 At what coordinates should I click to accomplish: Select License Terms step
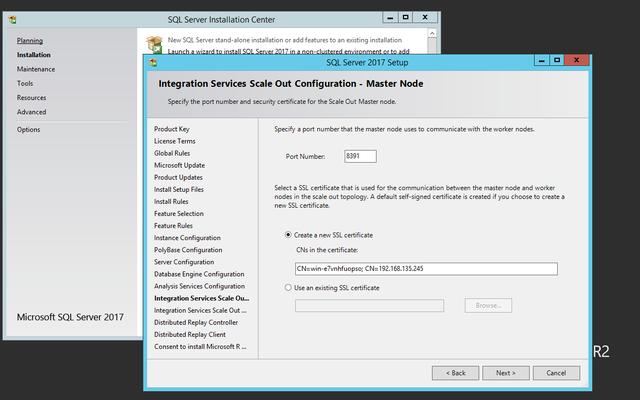pyautogui.click(x=175, y=141)
